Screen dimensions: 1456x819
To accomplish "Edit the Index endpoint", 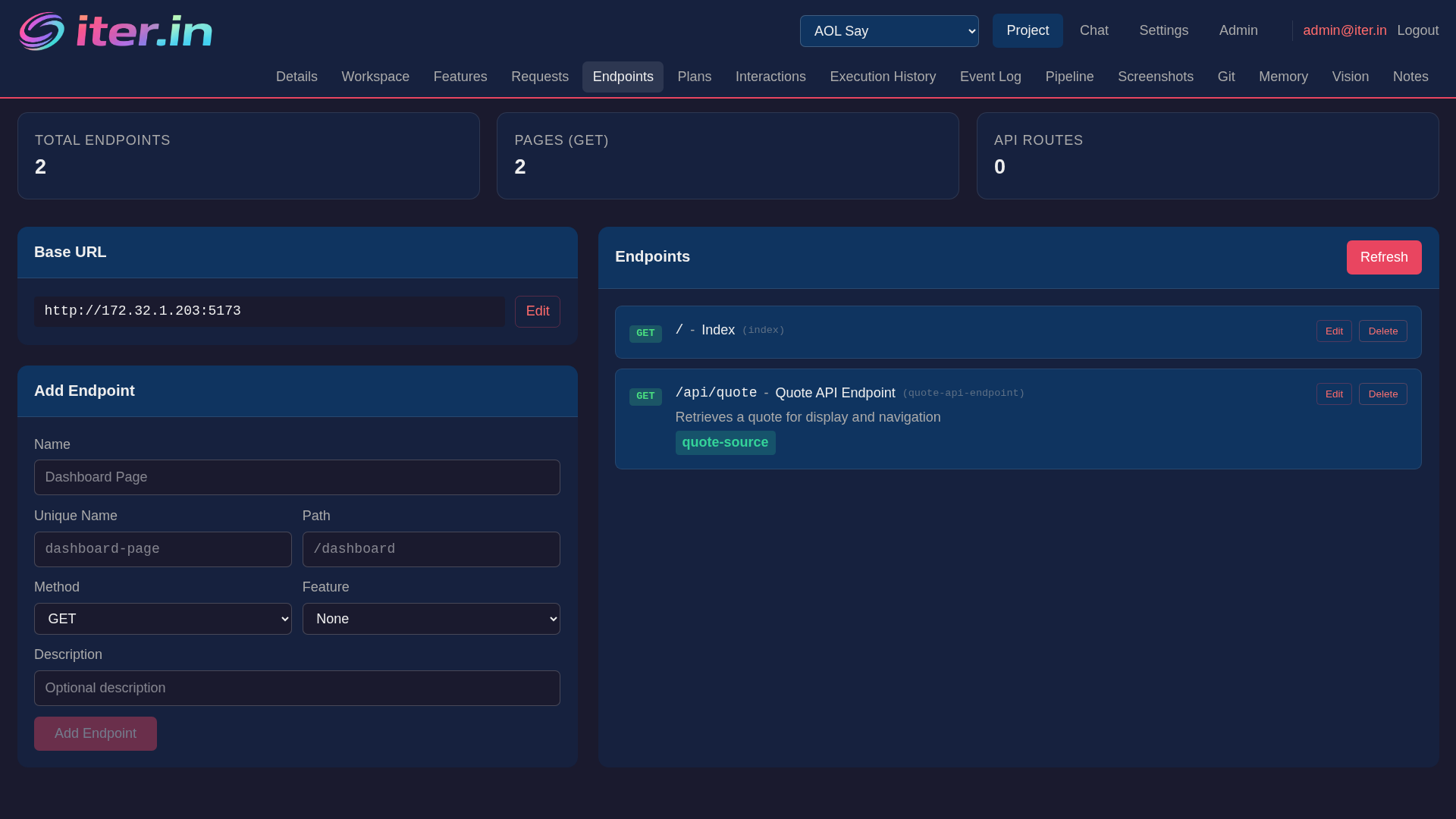I will pyautogui.click(x=1334, y=331).
